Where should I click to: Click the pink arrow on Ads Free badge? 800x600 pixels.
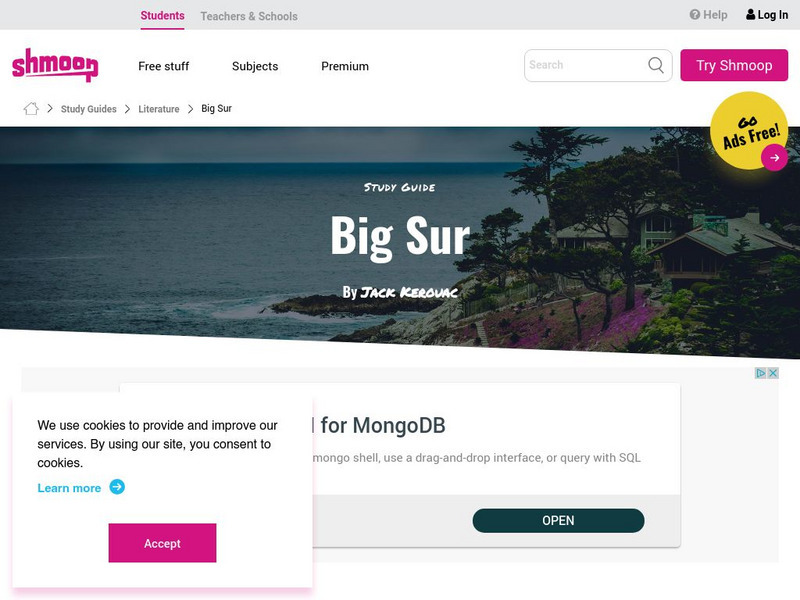pyautogui.click(x=774, y=158)
